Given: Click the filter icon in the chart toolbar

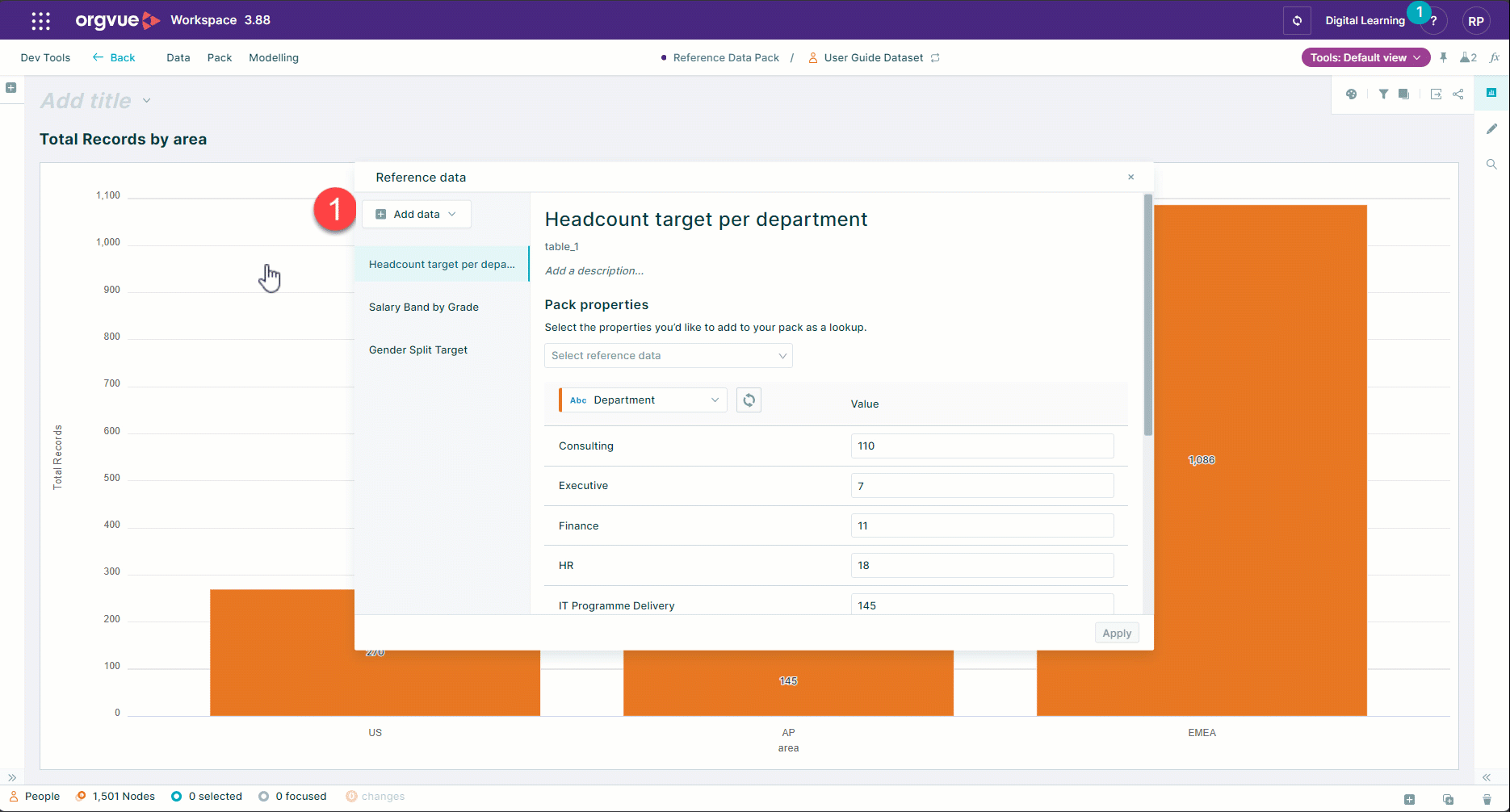Looking at the screenshot, I should click(x=1383, y=94).
